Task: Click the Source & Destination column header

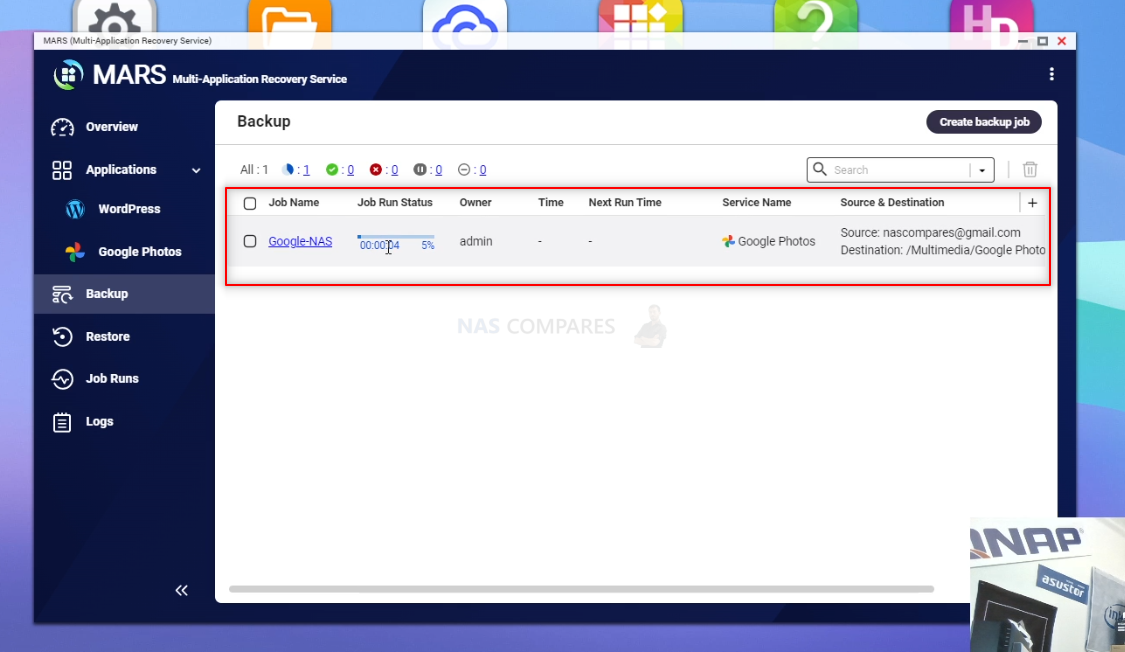Action: click(892, 203)
